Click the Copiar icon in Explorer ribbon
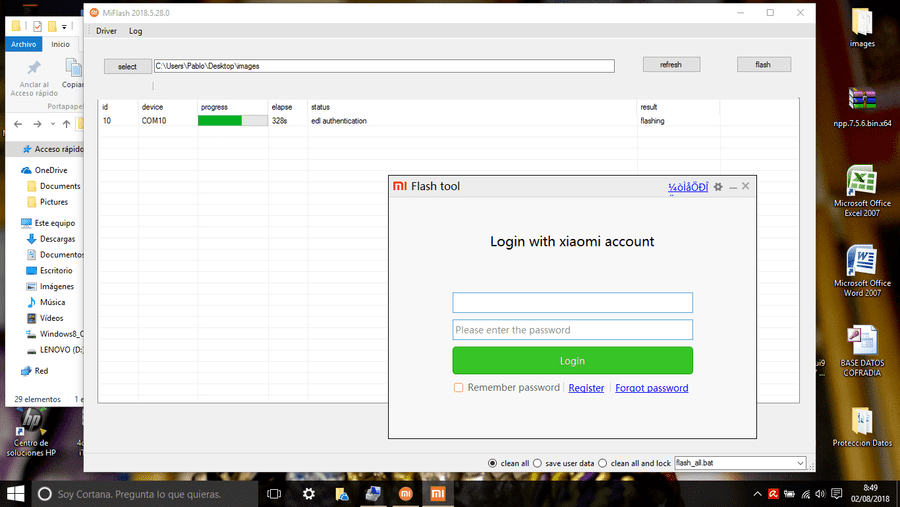 tap(73, 68)
